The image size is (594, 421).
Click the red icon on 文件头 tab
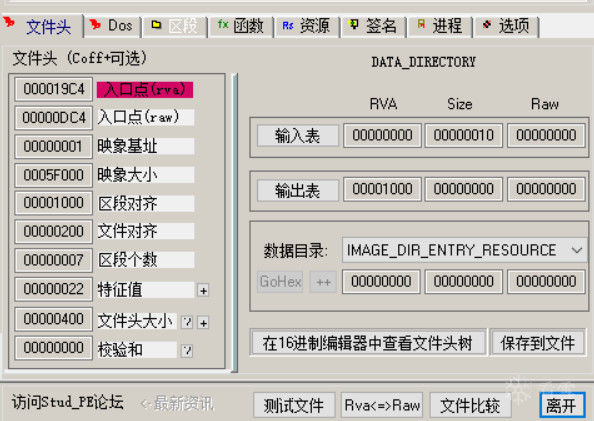(x=9, y=22)
